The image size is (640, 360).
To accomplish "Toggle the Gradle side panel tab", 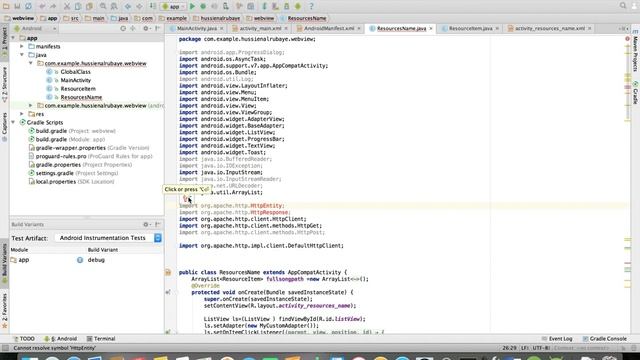I will pyautogui.click(x=636, y=93).
